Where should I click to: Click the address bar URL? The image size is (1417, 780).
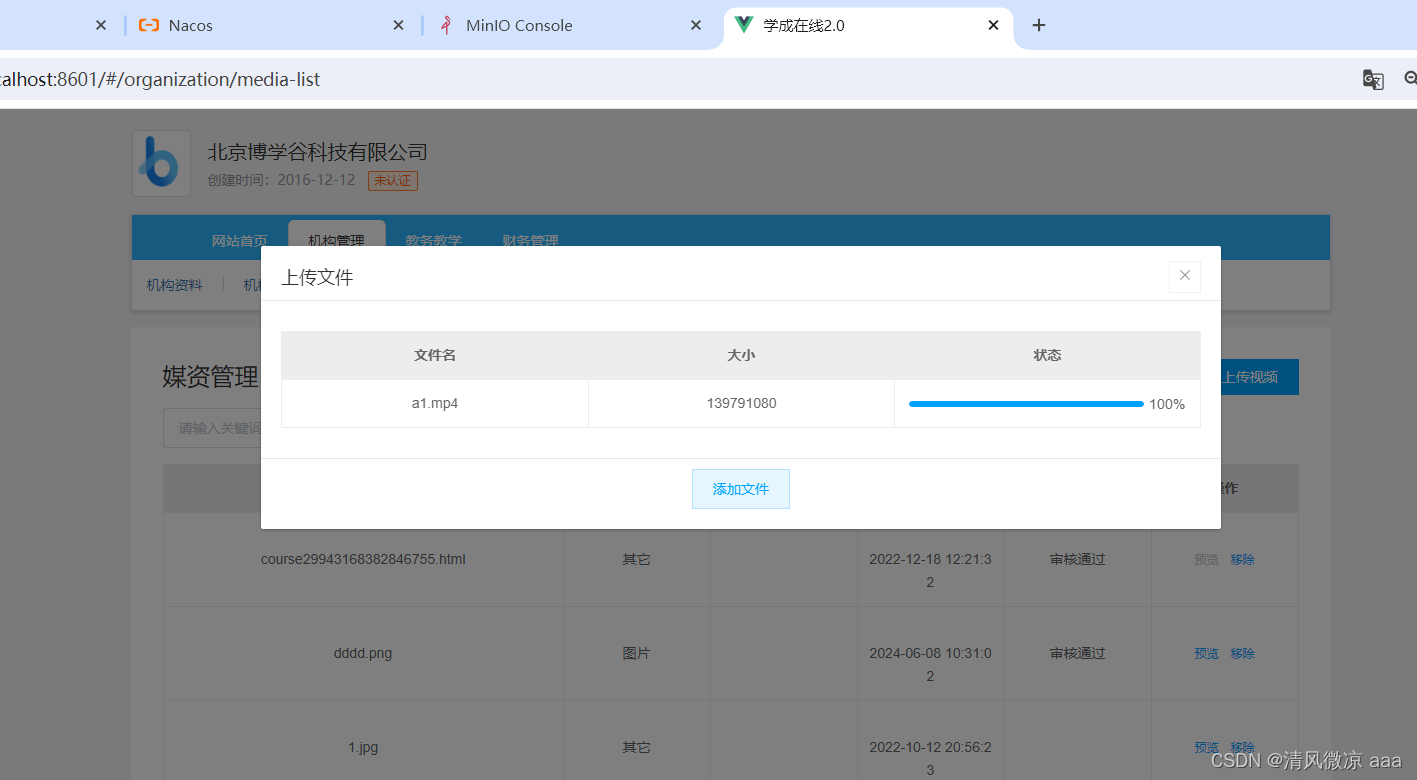tap(160, 79)
